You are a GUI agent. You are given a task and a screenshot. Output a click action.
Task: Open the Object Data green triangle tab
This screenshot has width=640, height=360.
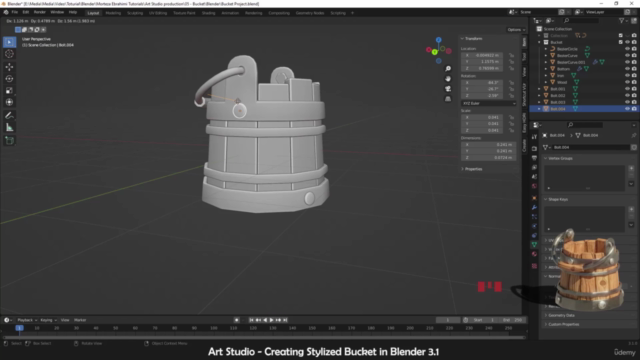(534, 244)
